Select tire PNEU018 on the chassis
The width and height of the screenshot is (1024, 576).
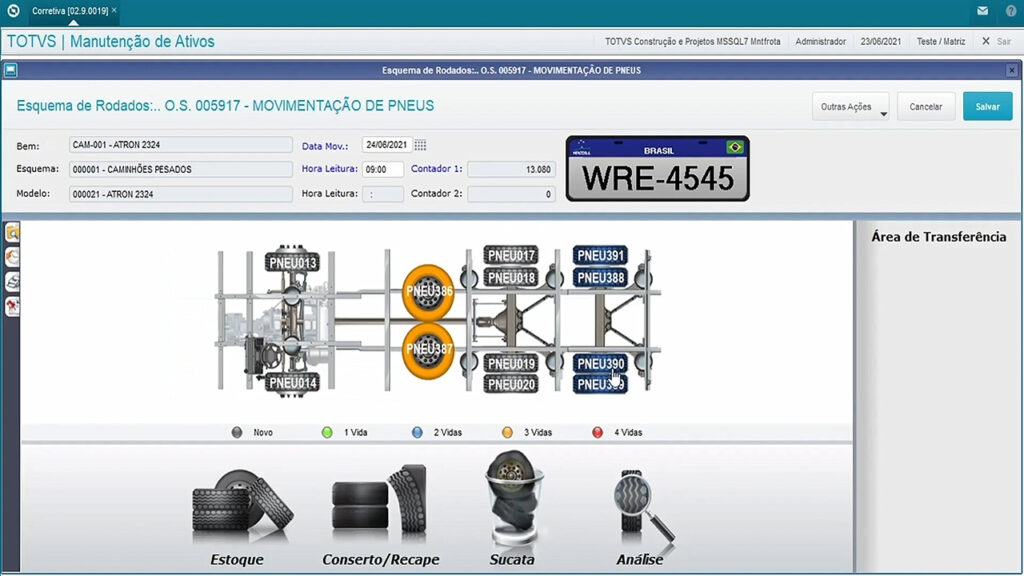511,278
